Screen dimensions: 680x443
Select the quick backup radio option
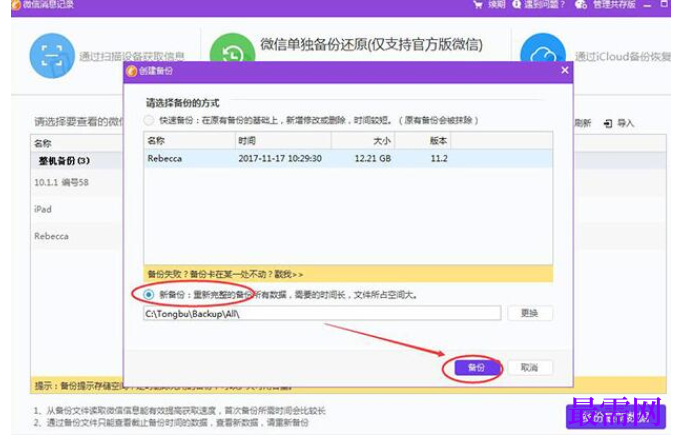coord(149,120)
